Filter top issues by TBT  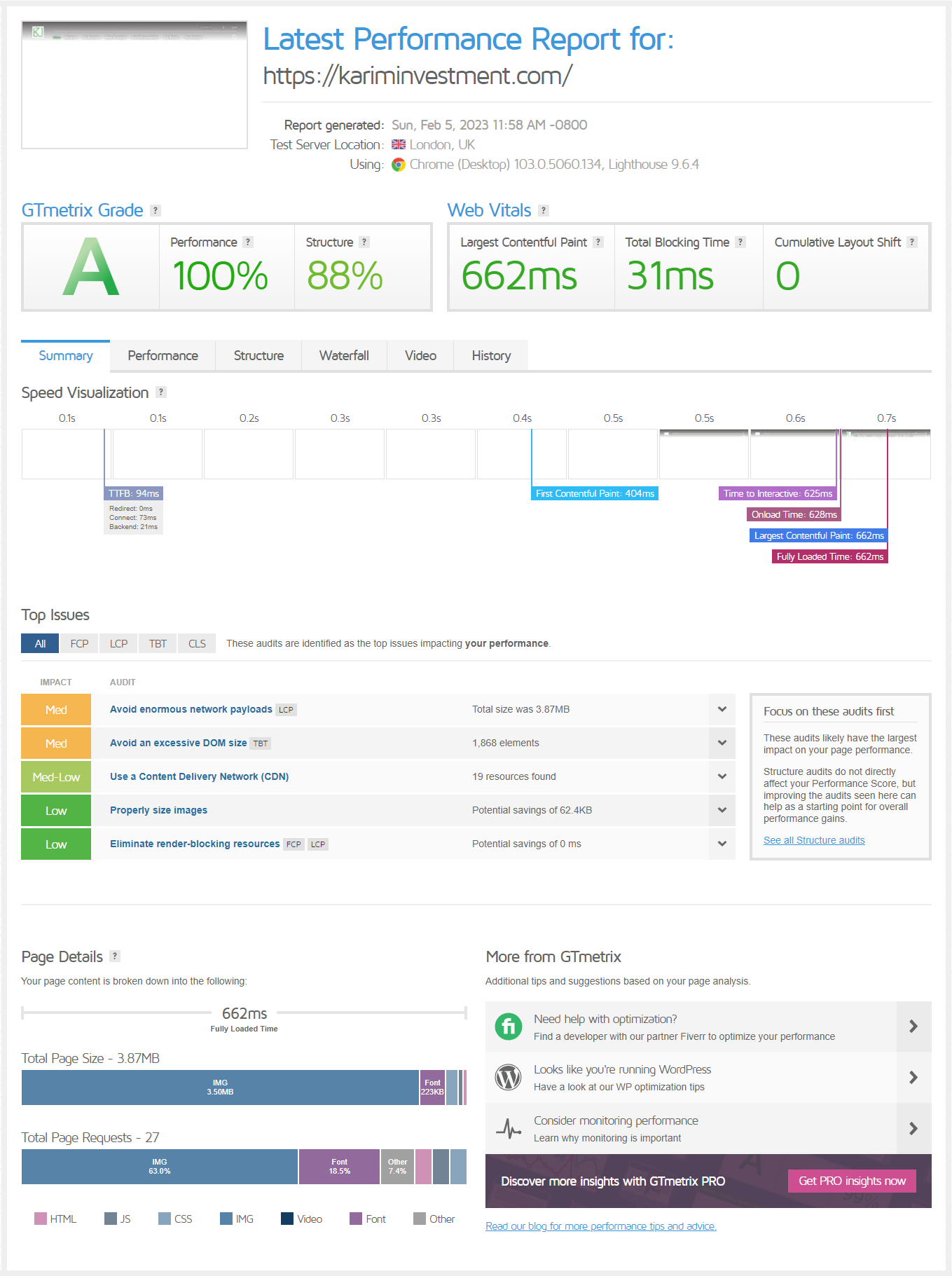pyautogui.click(x=158, y=643)
